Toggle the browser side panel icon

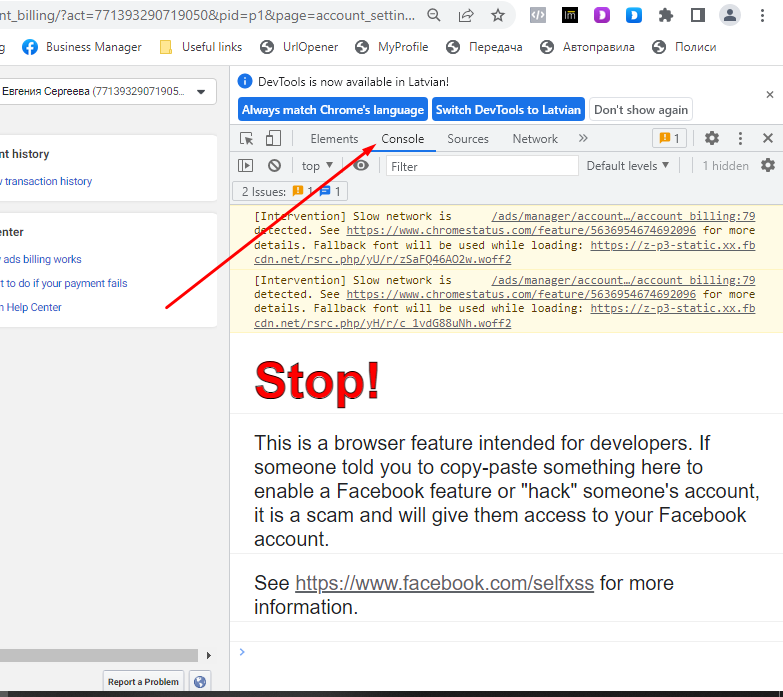[x=698, y=15]
